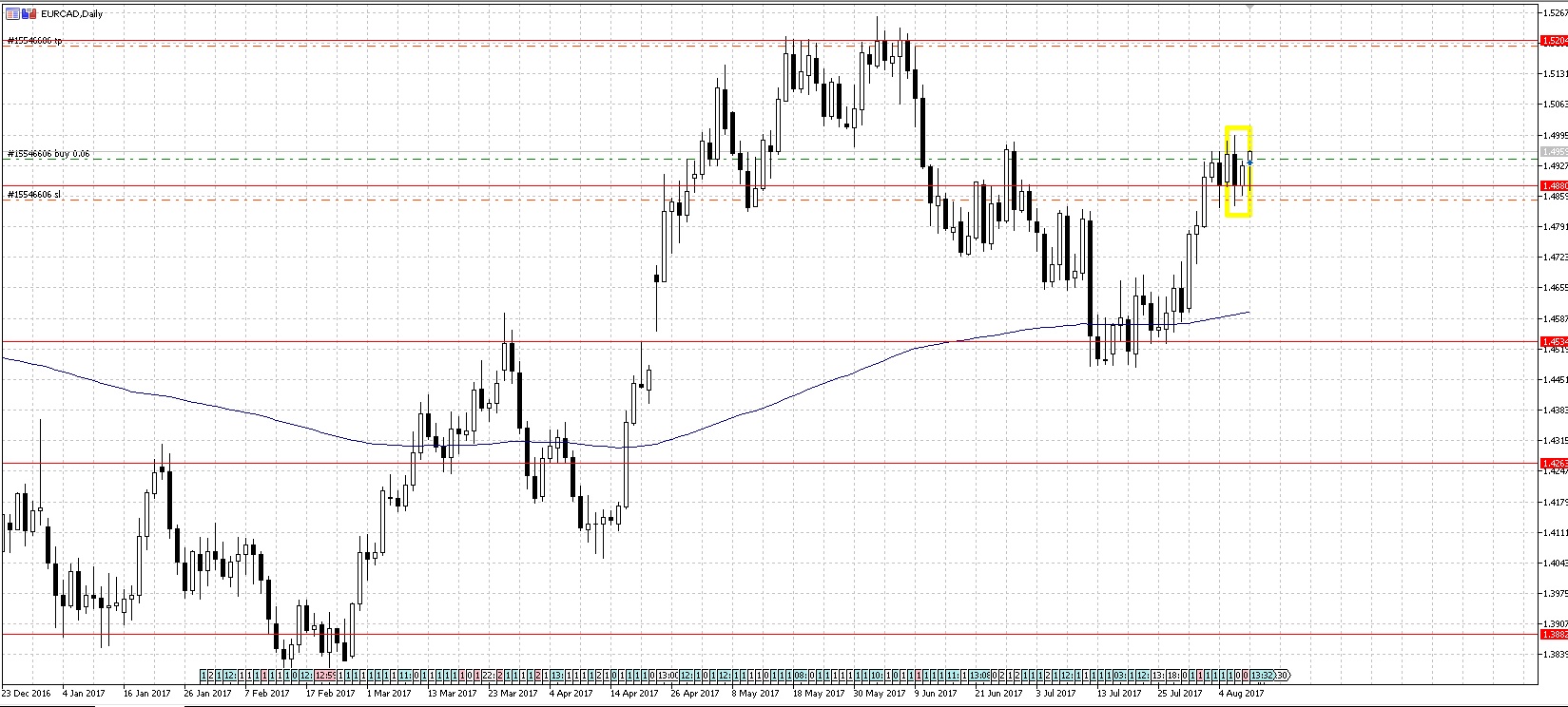Click the 14 Apr 2017 date label
The width and height of the screenshot is (1568, 707).
(634, 693)
